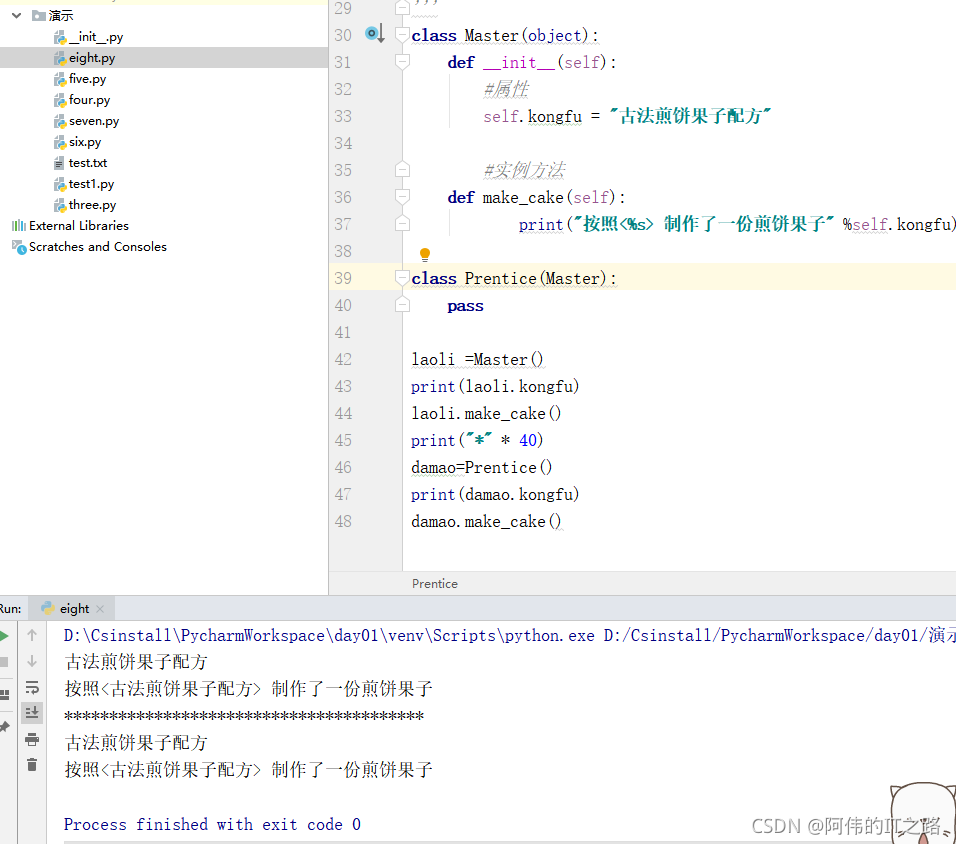
Task: Click the 'laoli =Master()' line
Action: (x=477, y=359)
